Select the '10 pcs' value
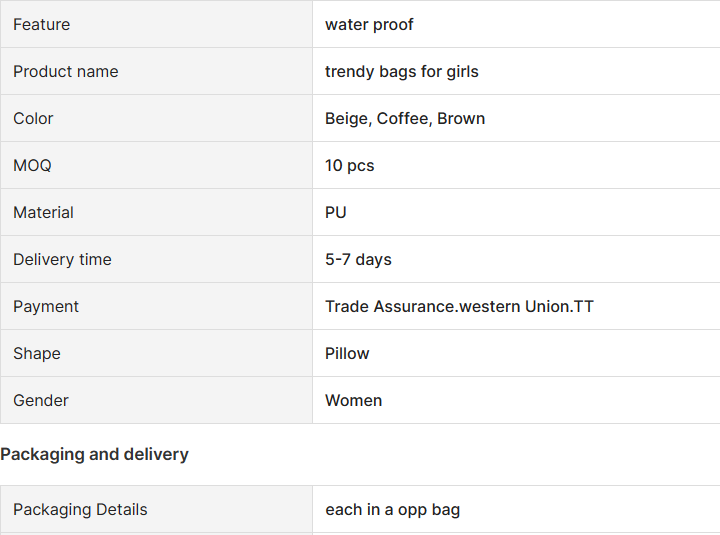This screenshot has height=535, width=720. point(349,165)
